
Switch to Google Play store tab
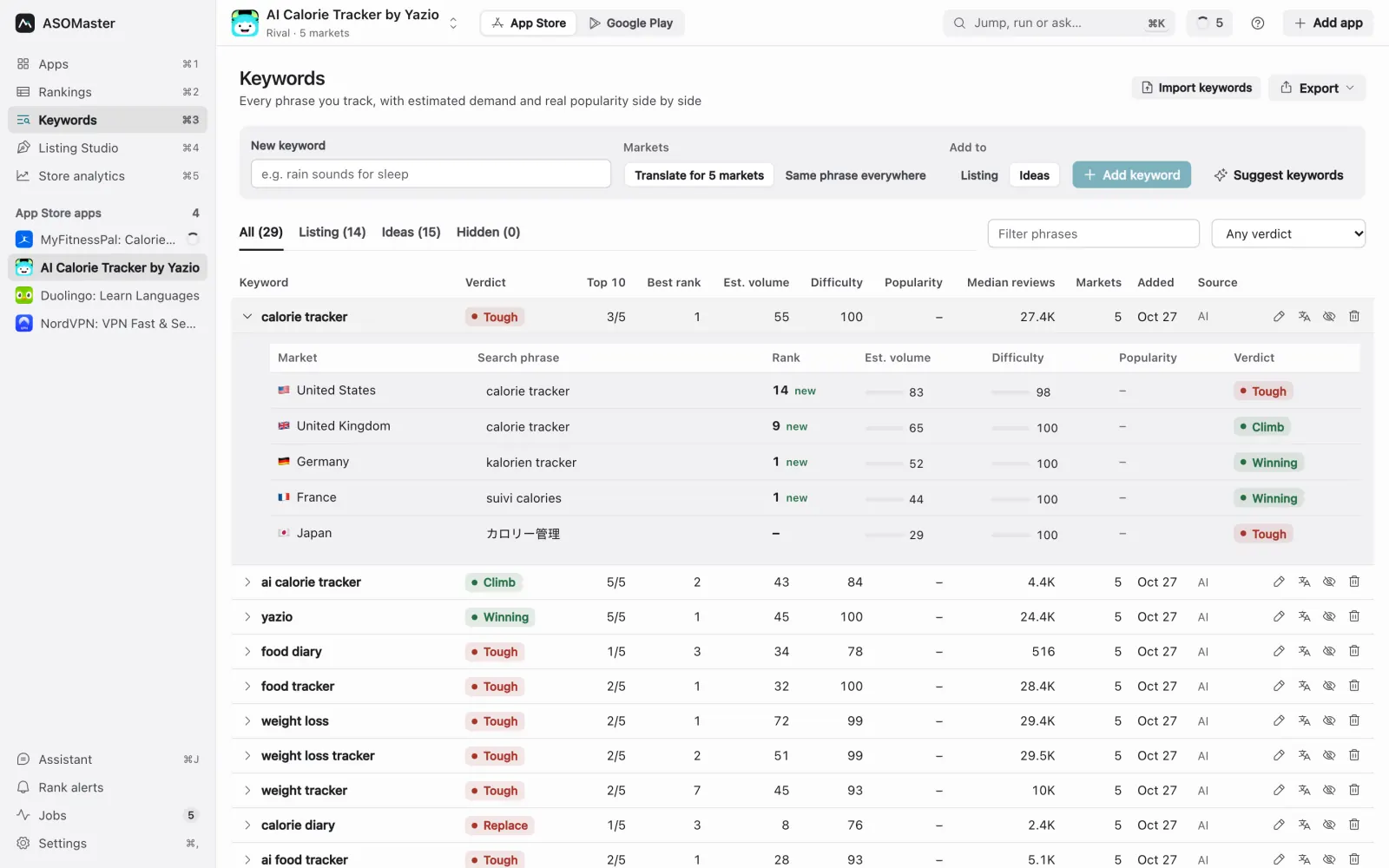(x=631, y=23)
